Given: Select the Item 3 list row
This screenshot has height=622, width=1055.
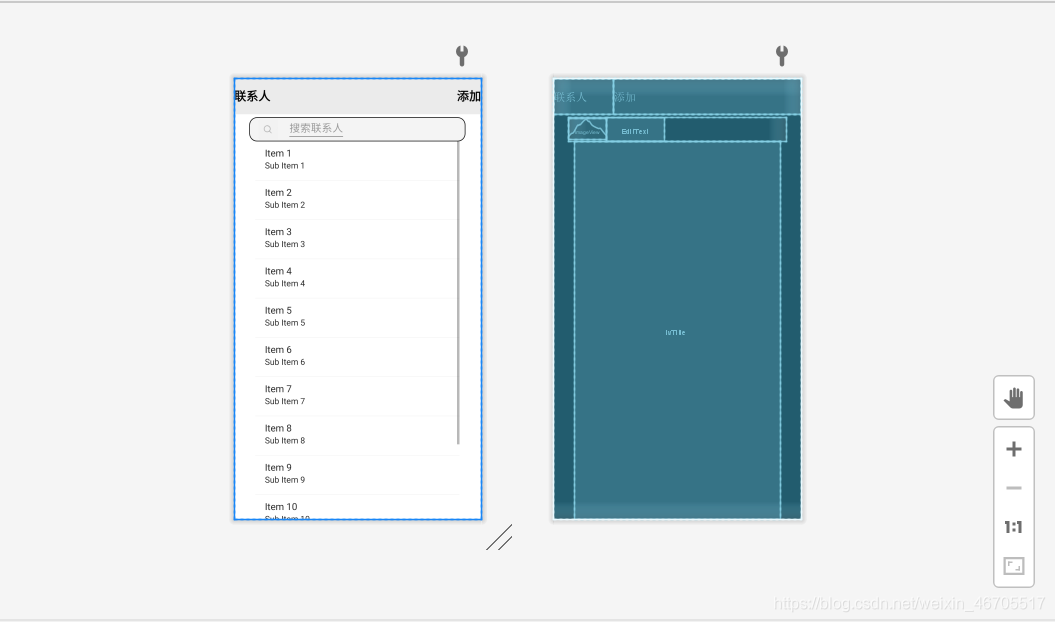Looking at the screenshot, I should pos(357,239).
